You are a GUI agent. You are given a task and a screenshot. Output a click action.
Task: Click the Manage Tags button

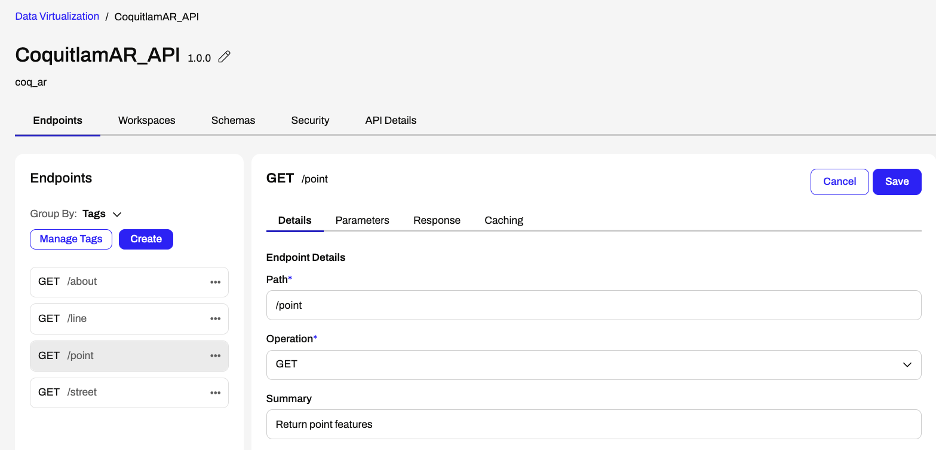pyautogui.click(x=71, y=239)
